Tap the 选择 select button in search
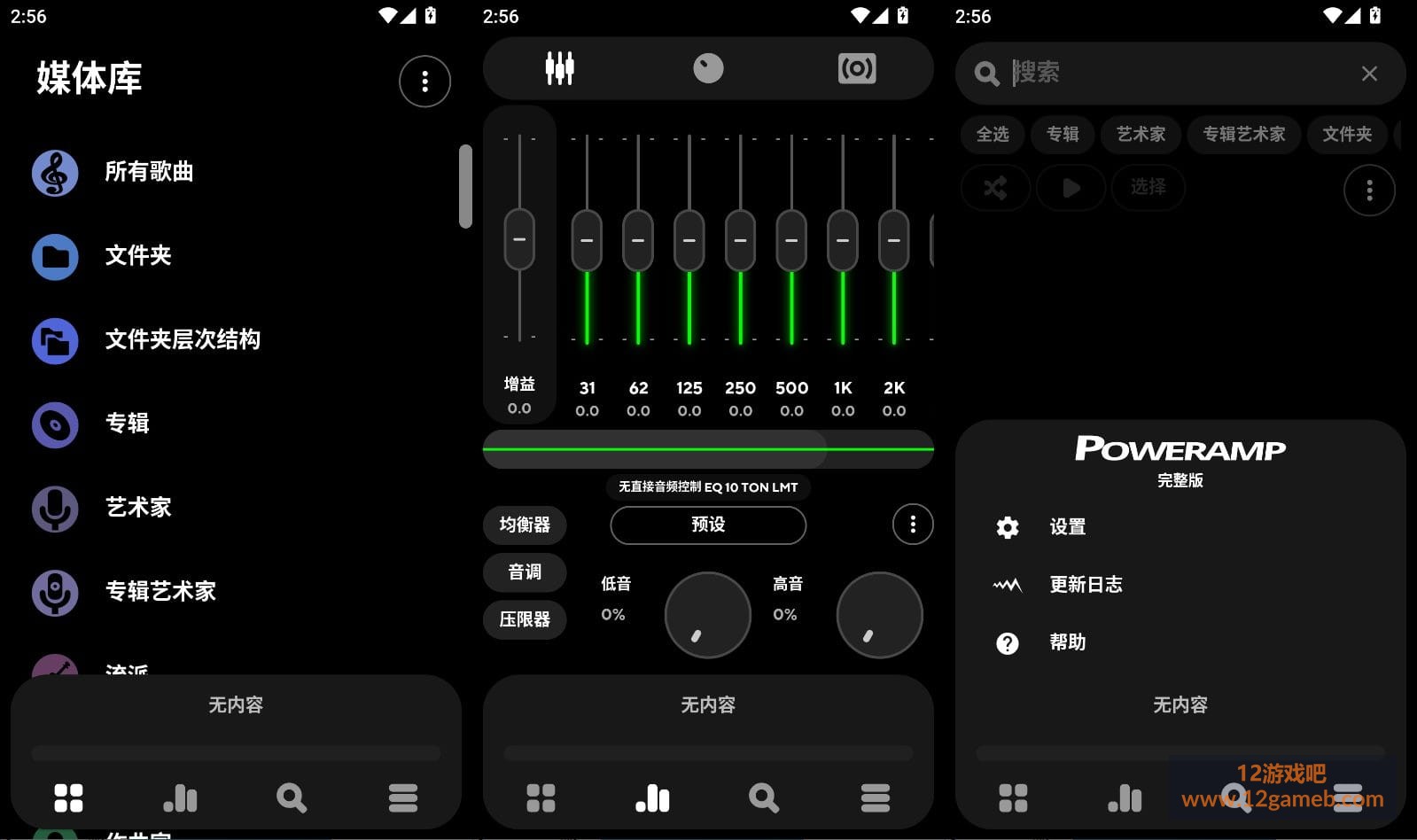Viewport: 1417px width, 840px height. coord(1148,188)
